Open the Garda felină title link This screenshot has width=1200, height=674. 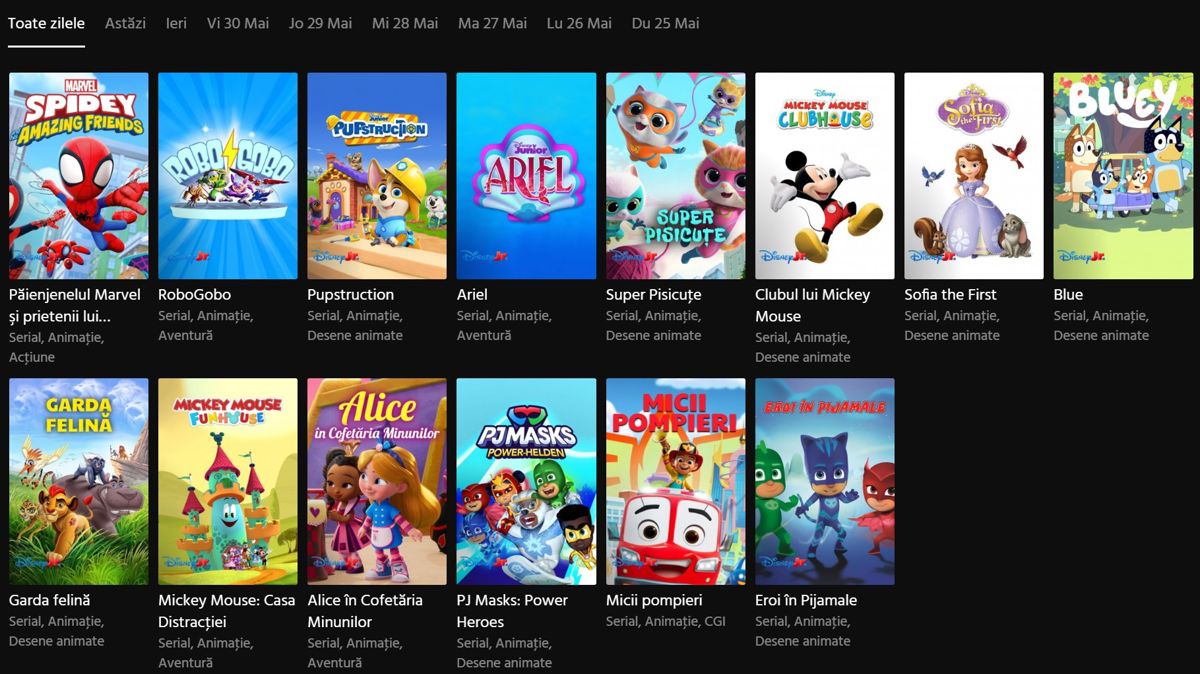pyautogui.click(x=49, y=600)
